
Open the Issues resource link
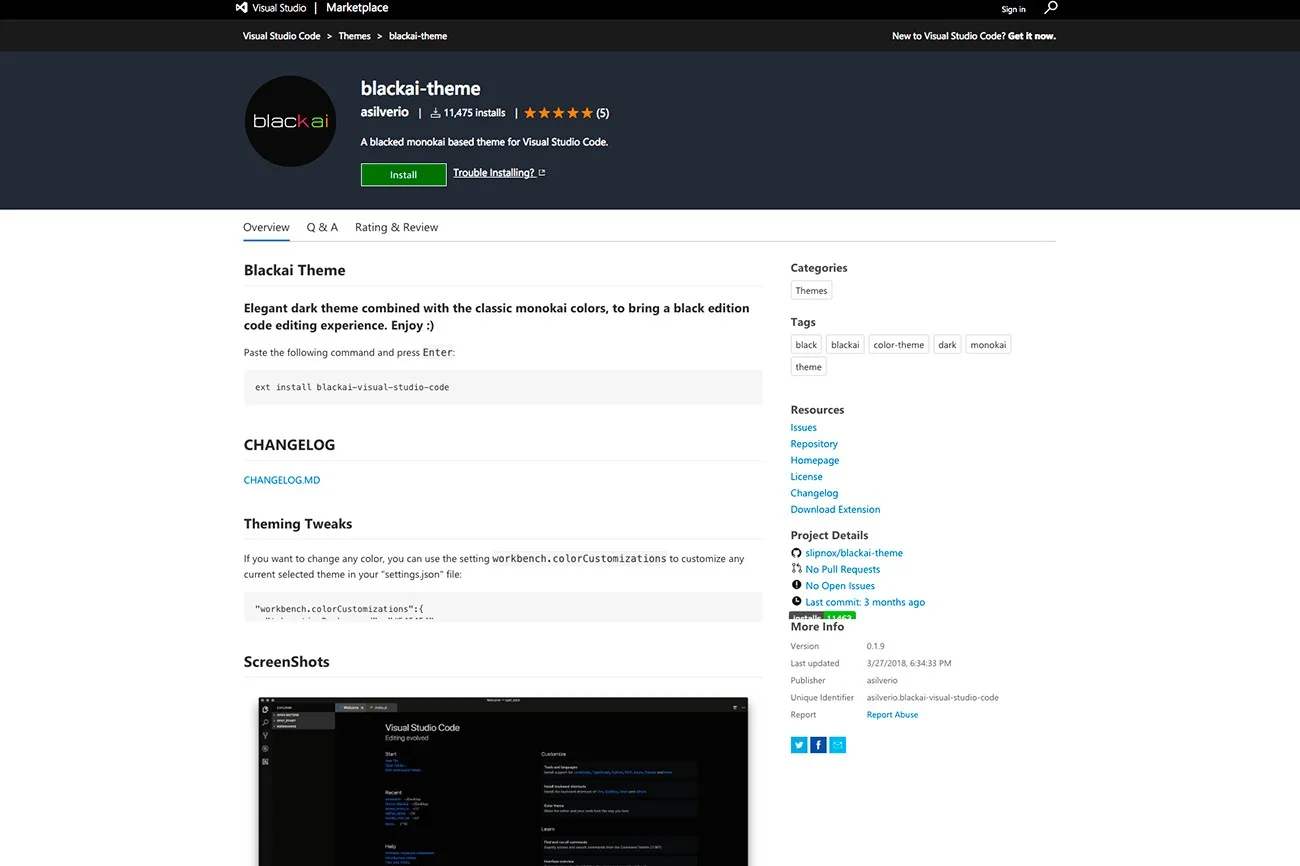(804, 428)
